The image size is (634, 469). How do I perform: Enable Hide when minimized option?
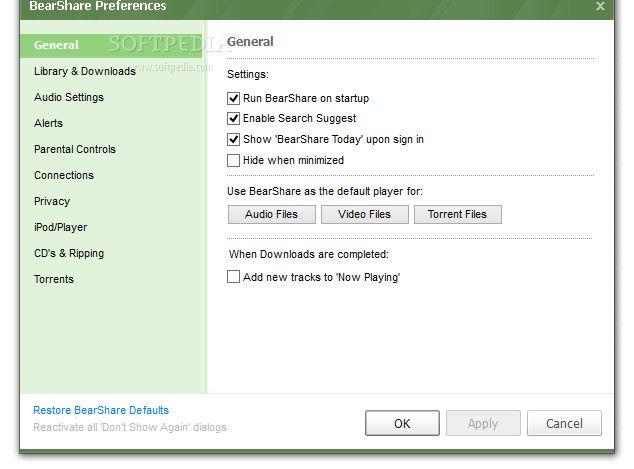coord(233,161)
